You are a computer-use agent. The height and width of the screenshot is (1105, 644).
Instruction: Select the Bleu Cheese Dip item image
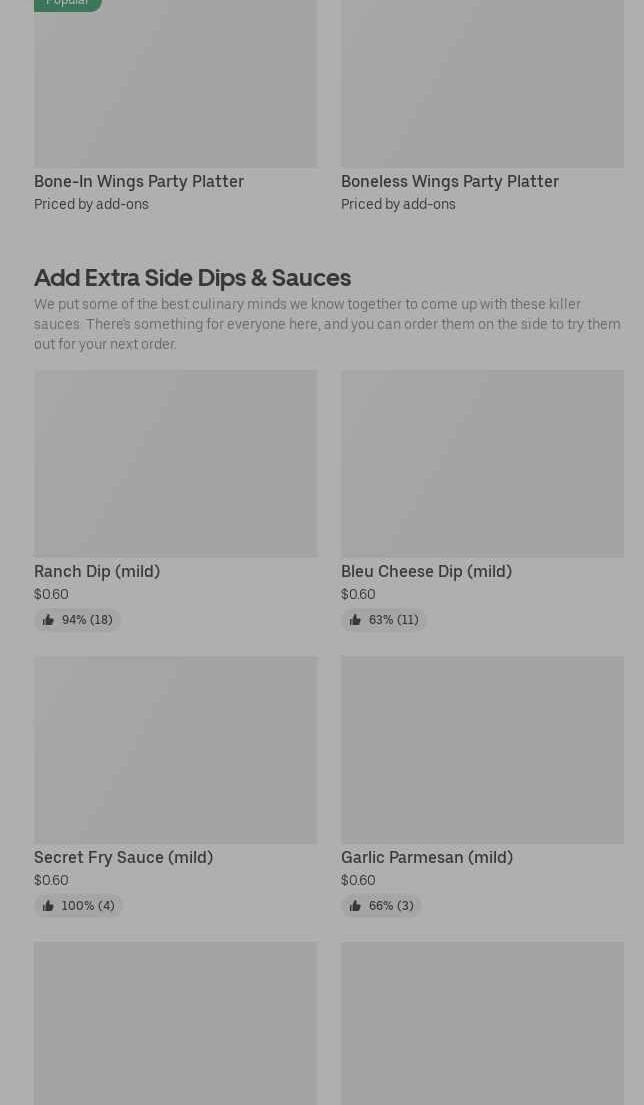tap(482, 463)
